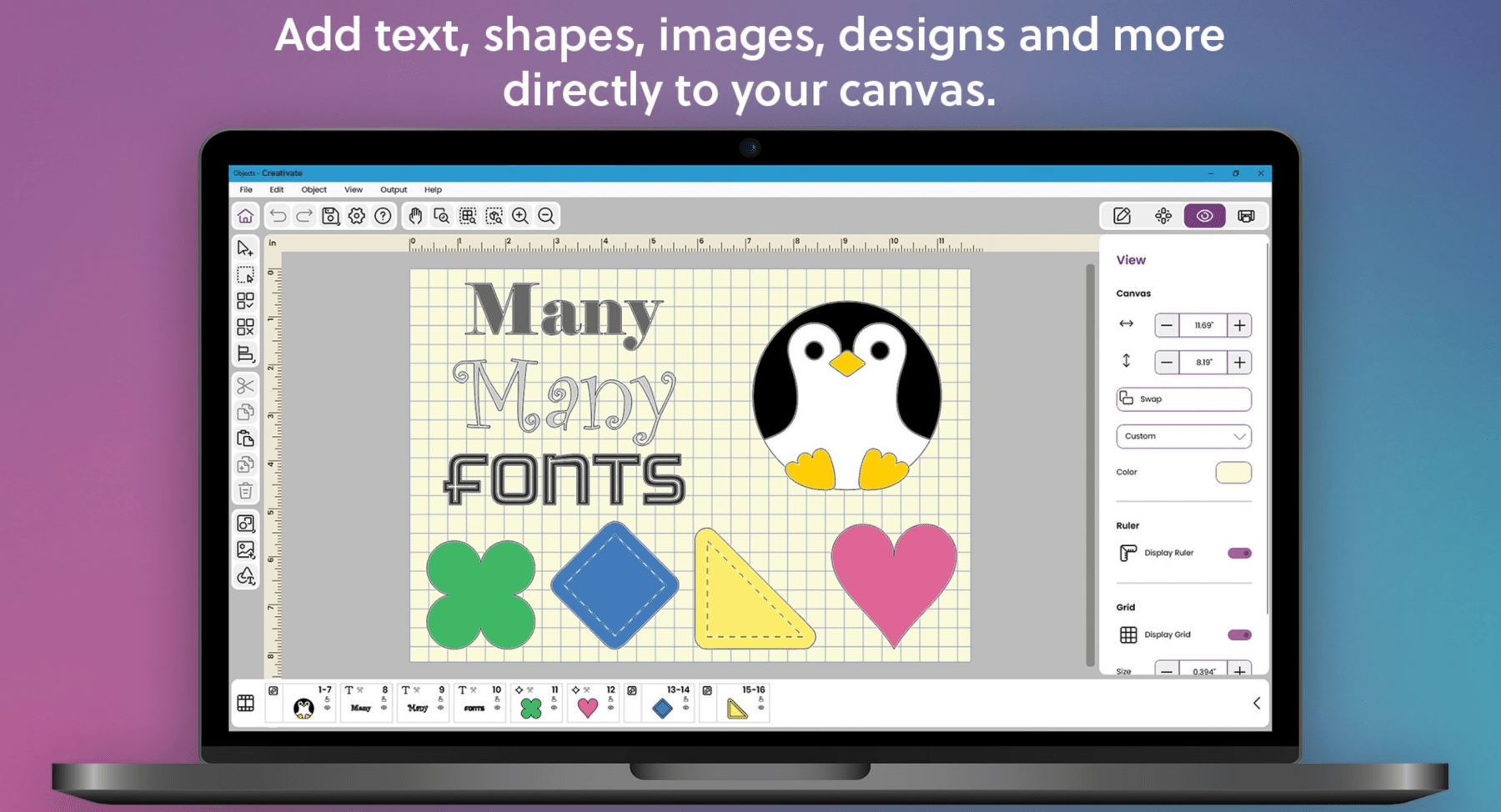
Task: Select the Pan (hand) tool
Action: tap(414, 216)
